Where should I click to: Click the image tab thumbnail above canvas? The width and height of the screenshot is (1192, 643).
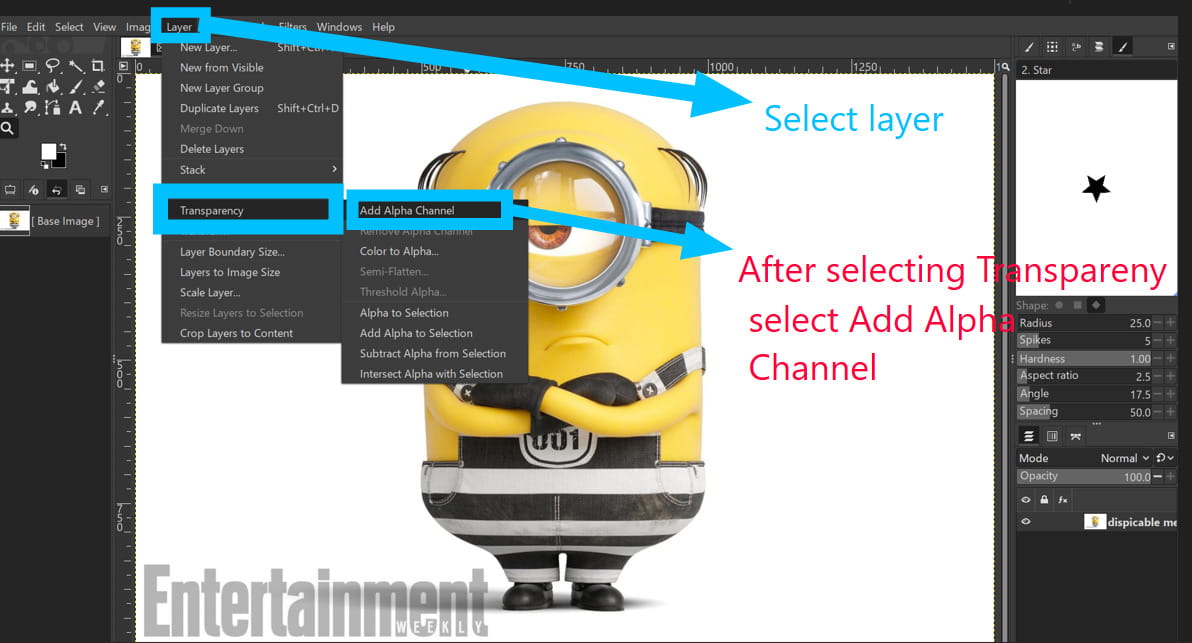coord(135,47)
